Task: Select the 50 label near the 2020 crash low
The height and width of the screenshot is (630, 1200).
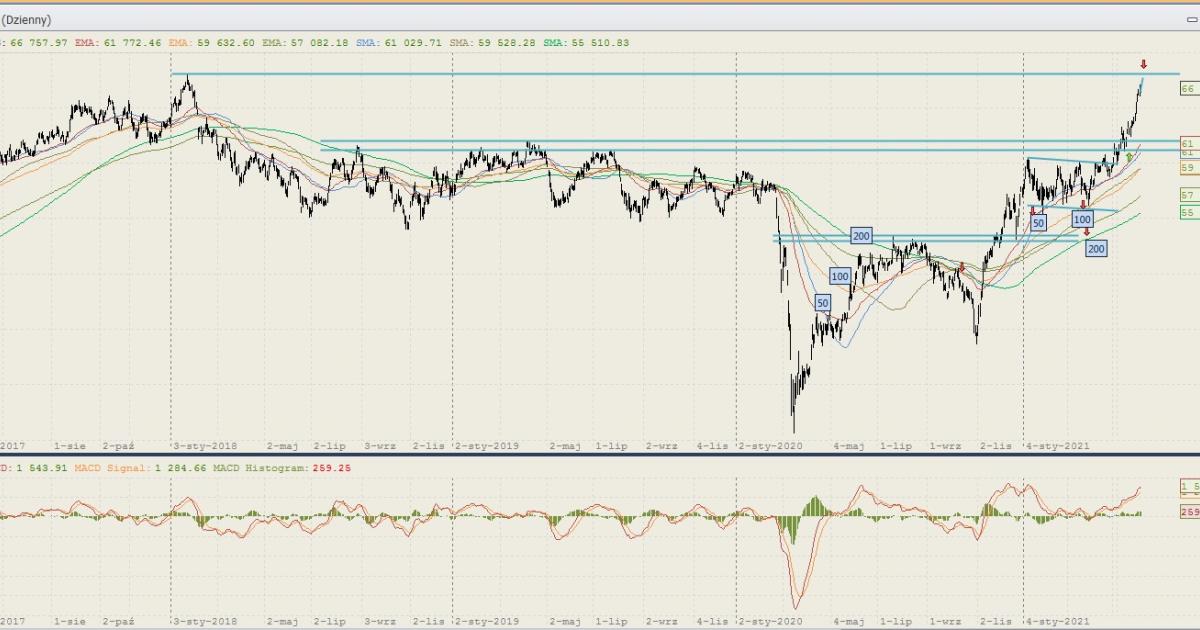Action: (x=822, y=303)
